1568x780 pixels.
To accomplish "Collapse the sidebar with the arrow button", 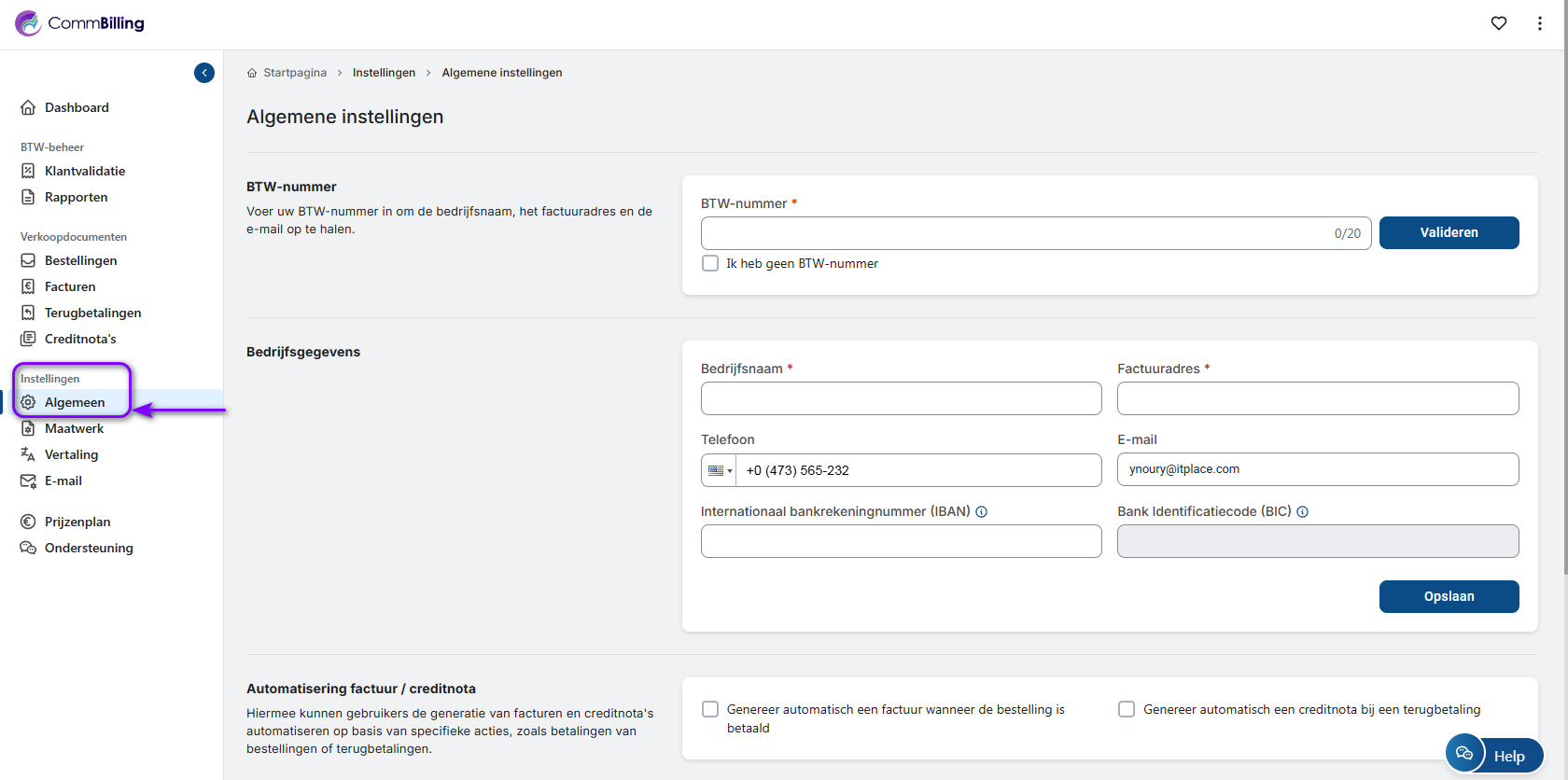I will (204, 73).
